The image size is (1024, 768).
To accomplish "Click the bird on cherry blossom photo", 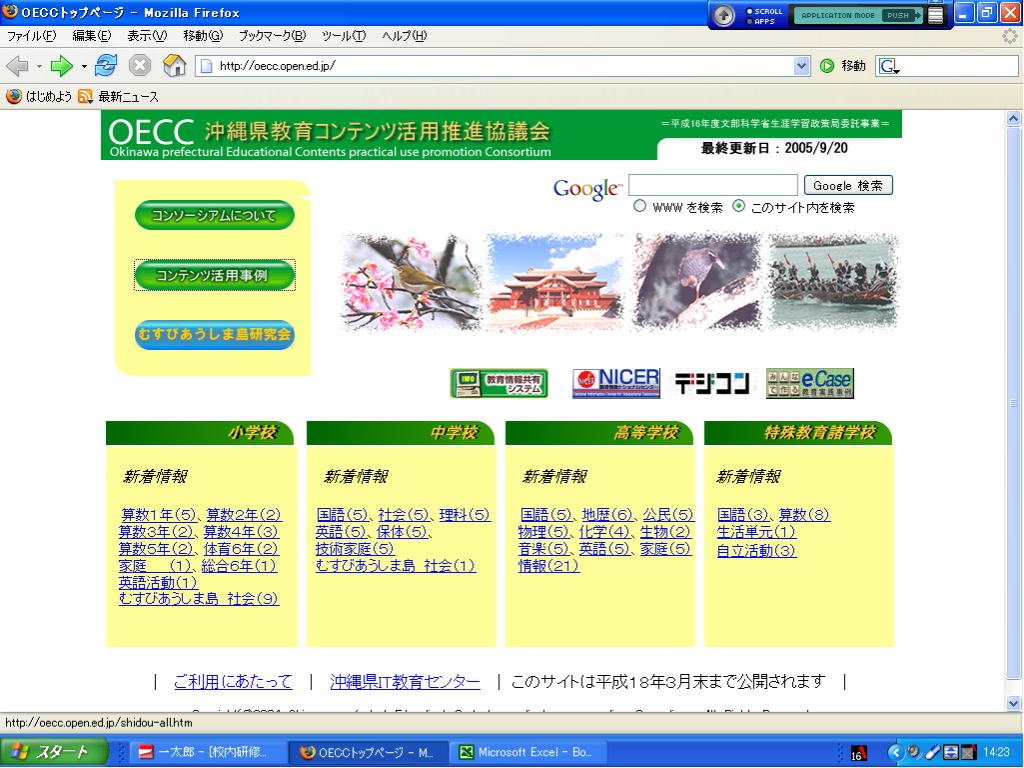I will click(411, 282).
